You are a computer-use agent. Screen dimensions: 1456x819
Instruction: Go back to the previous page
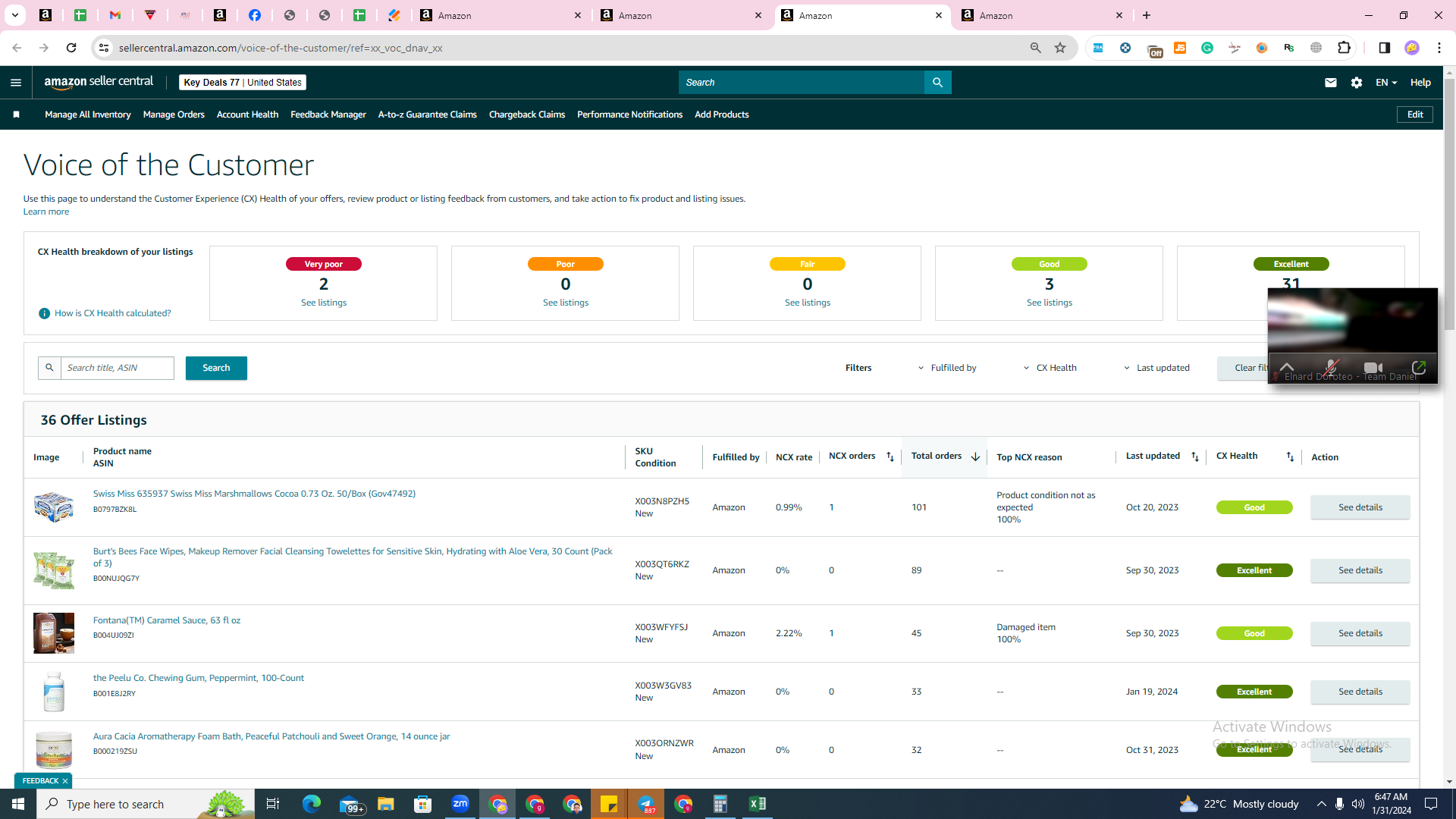17,48
